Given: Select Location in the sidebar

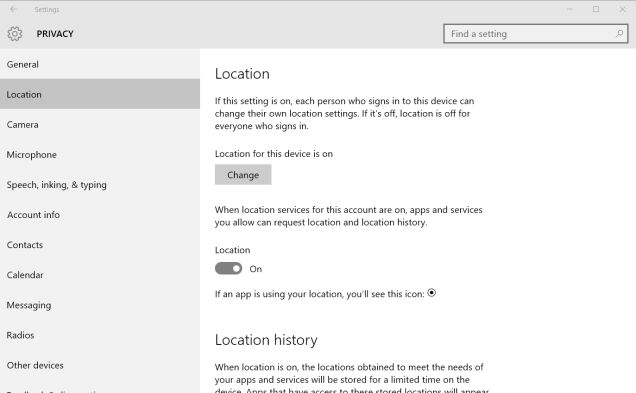Looking at the screenshot, I should [100, 94].
